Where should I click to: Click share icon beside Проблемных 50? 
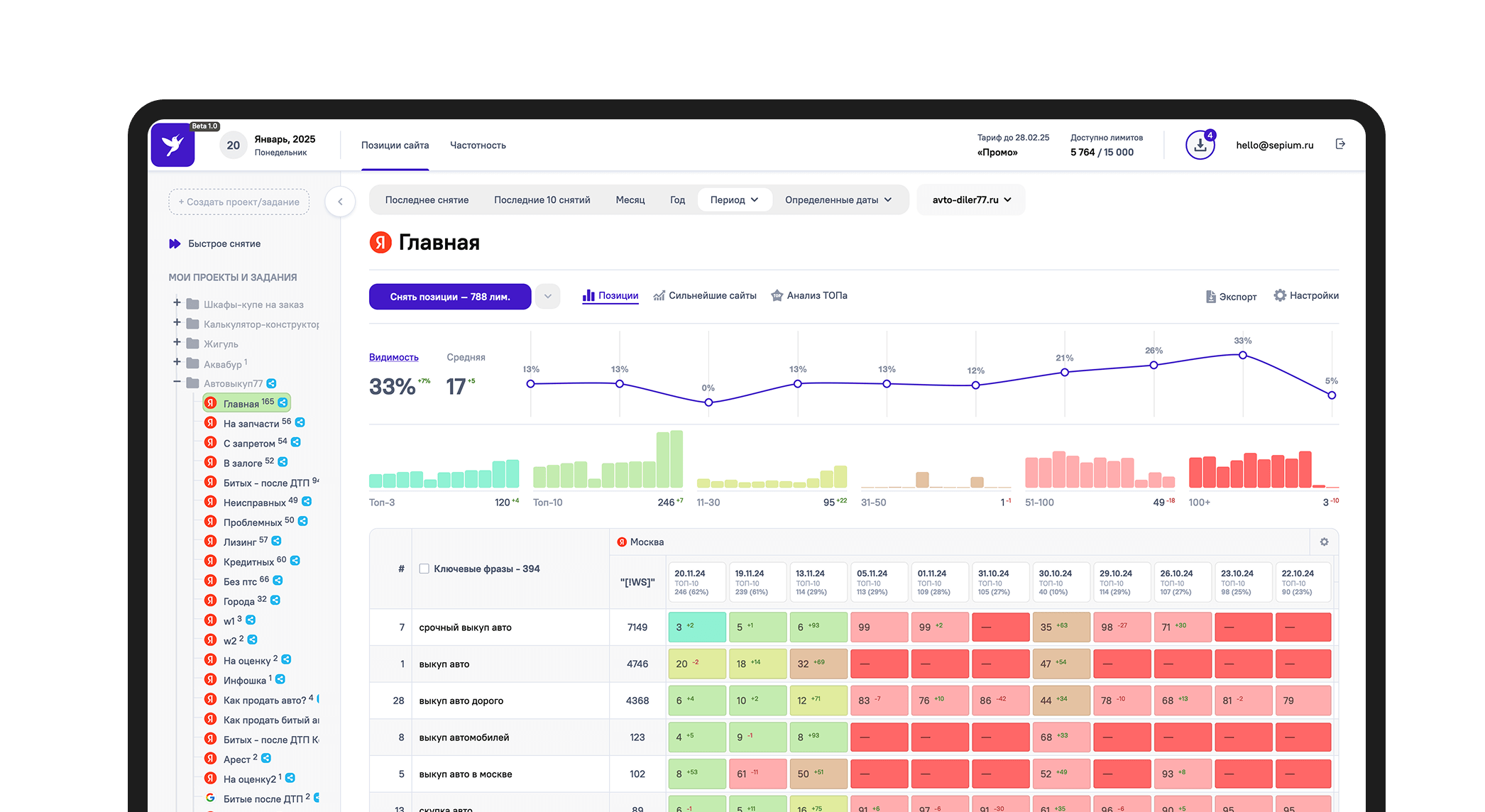[x=303, y=521]
